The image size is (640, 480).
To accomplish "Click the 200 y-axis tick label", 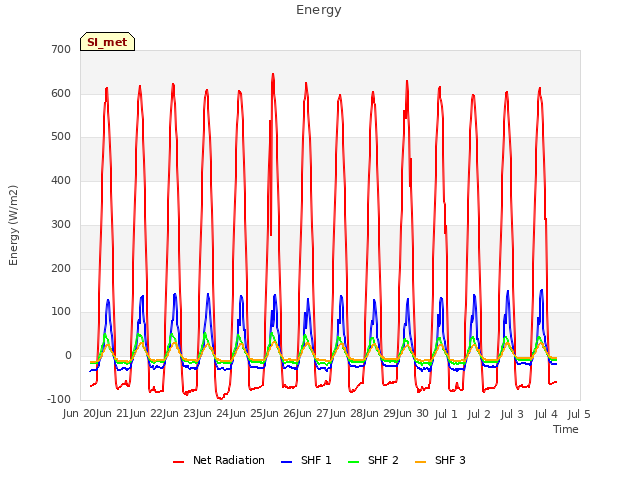I will [61, 269].
